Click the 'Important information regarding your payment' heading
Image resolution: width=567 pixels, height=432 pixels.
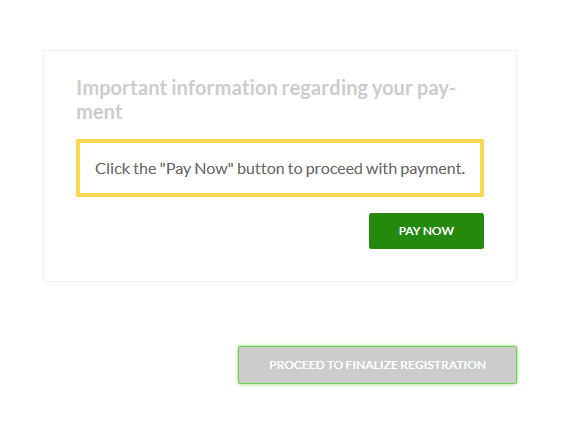[266, 99]
